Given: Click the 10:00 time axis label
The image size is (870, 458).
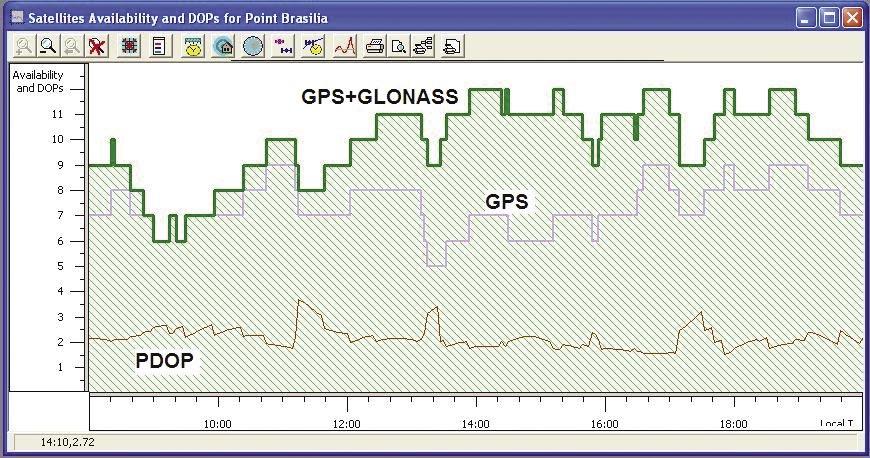Looking at the screenshot, I should (x=218, y=424).
